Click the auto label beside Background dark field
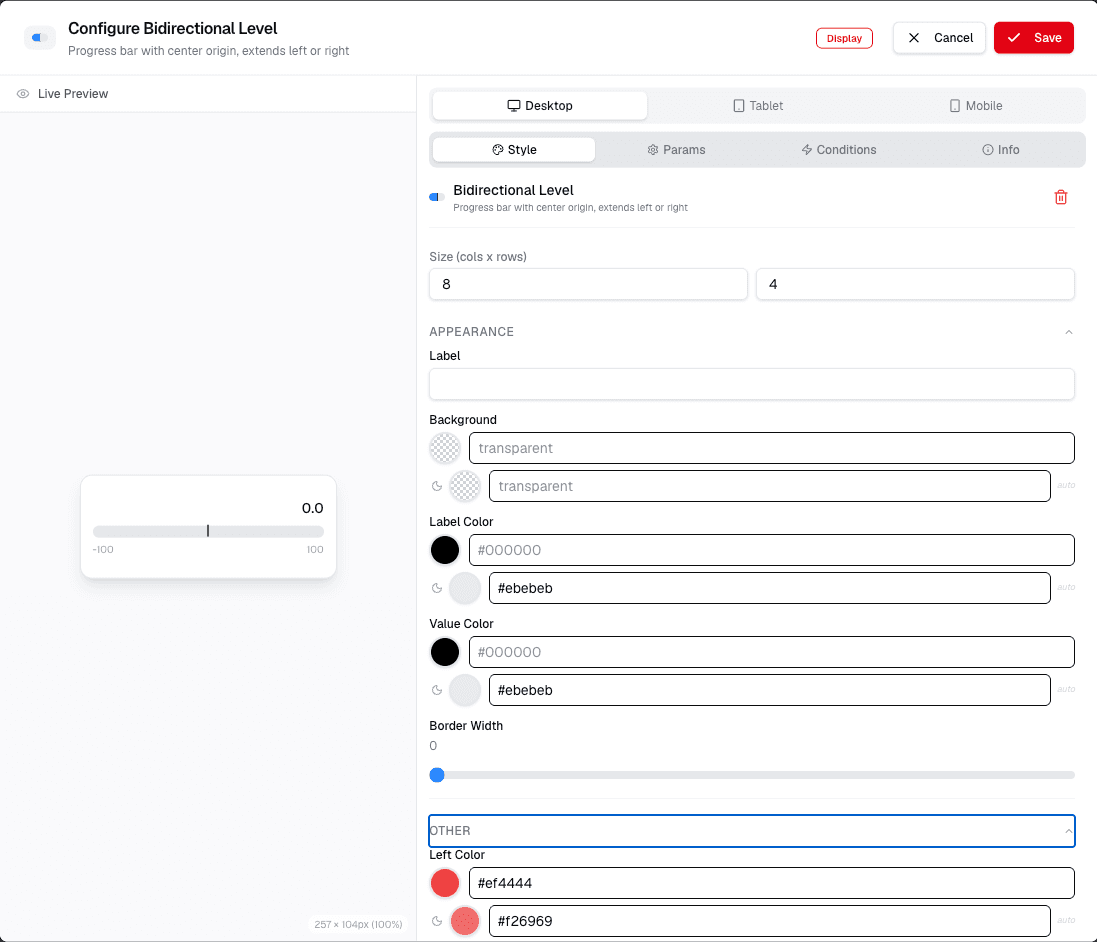1097x942 pixels. pyautogui.click(x=1066, y=485)
